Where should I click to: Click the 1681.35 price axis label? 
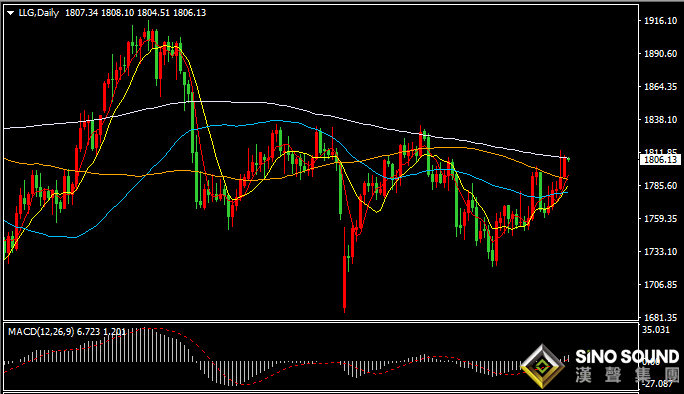click(x=660, y=318)
